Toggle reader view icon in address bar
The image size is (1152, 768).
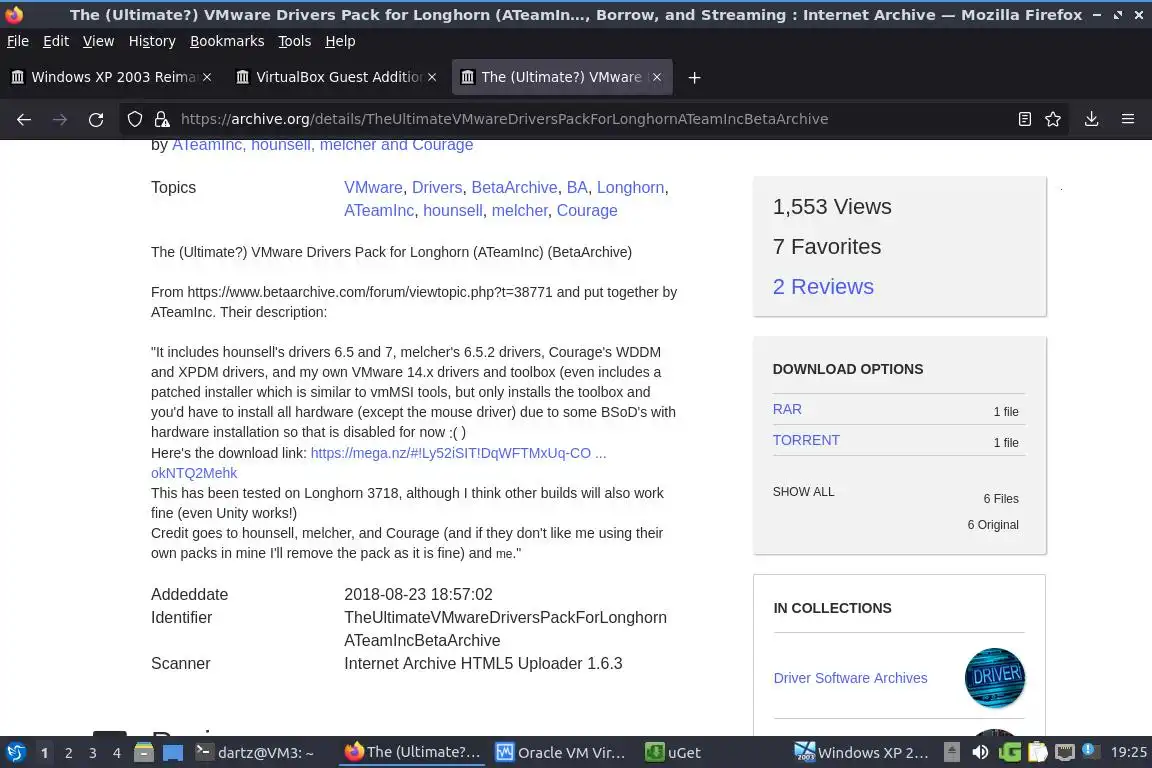click(1024, 119)
